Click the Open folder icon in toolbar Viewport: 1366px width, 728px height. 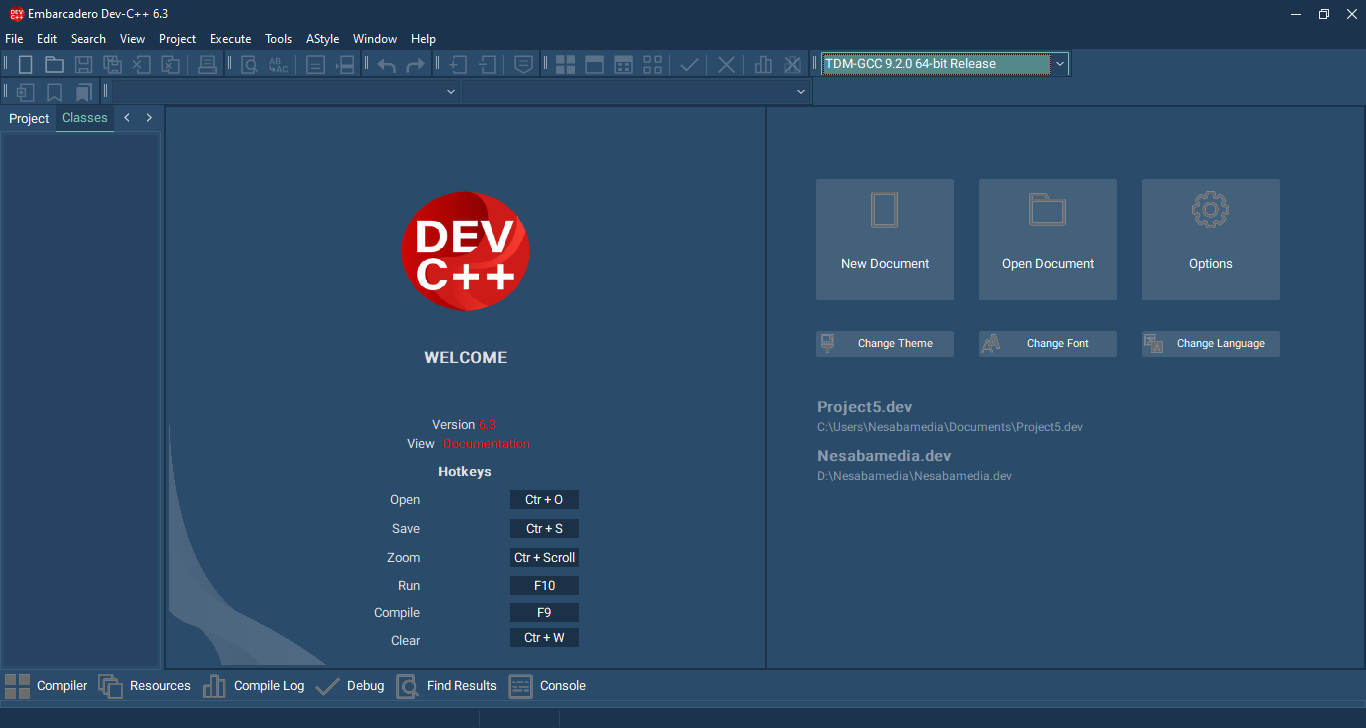tap(54, 65)
